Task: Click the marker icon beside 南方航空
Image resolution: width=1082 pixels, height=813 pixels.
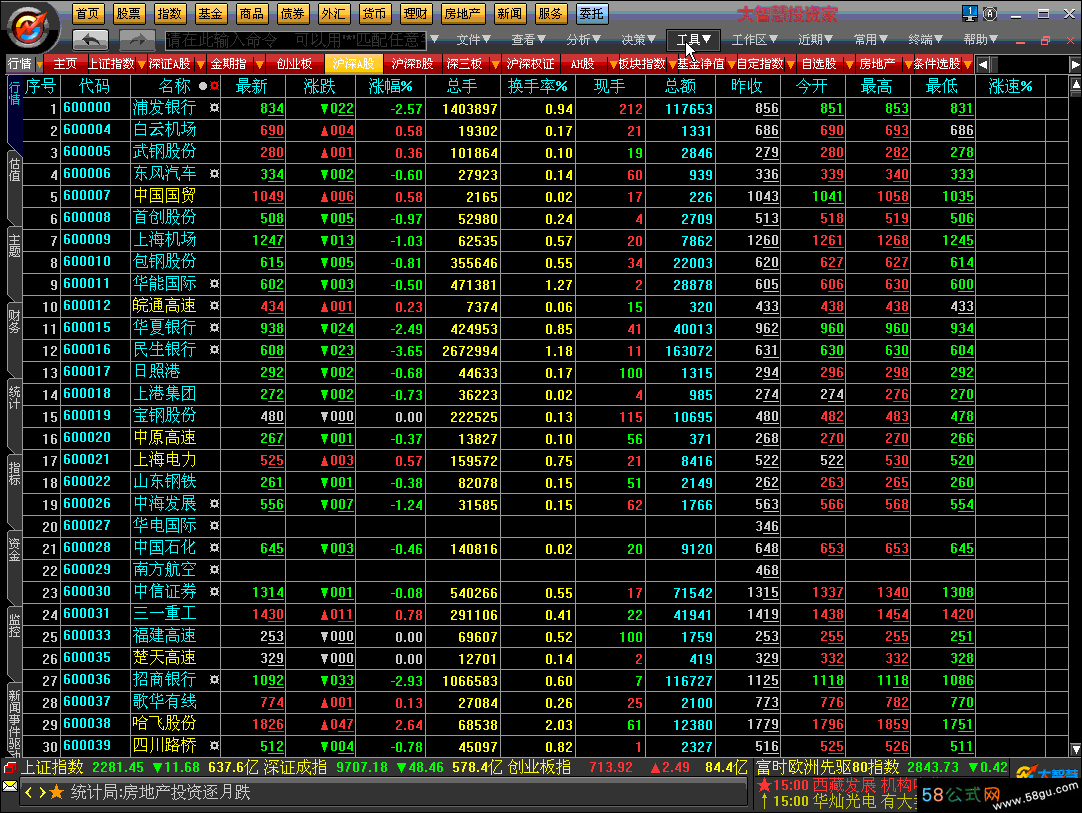Action: (x=215, y=570)
